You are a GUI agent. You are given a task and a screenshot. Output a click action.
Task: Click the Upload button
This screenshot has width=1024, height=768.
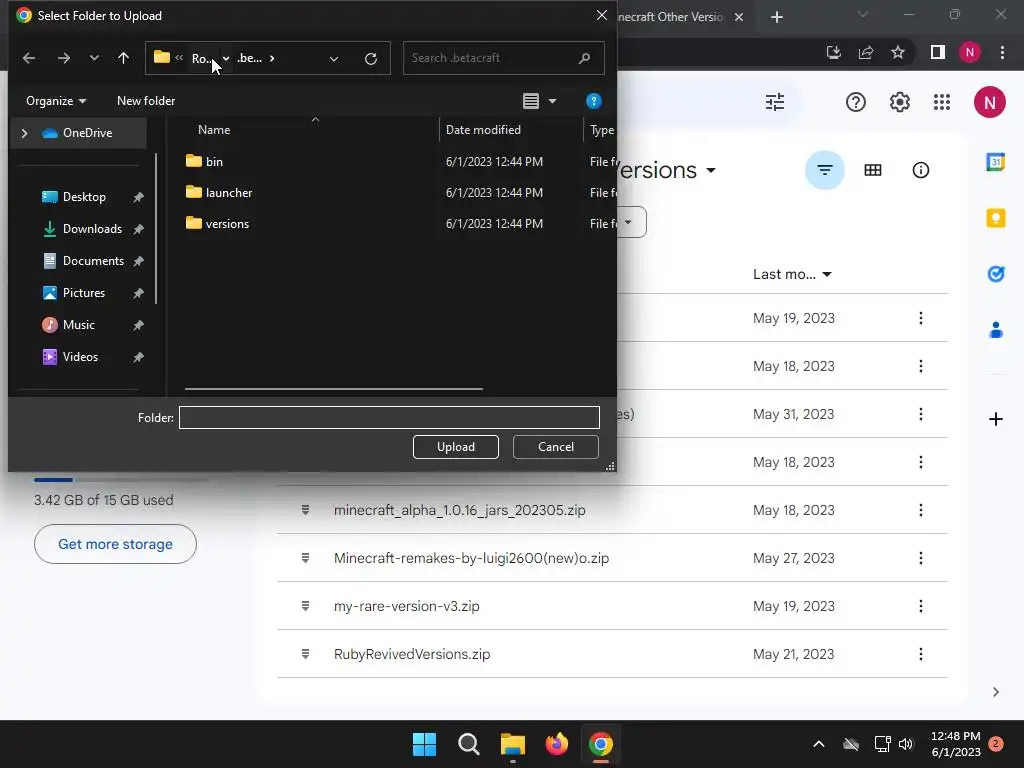tap(456, 447)
